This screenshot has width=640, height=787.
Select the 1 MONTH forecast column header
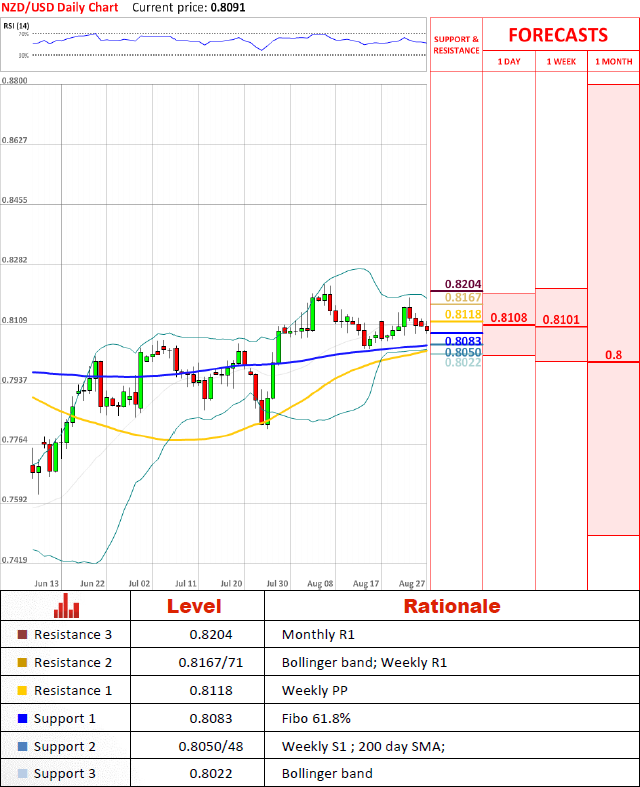tap(613, 62)
